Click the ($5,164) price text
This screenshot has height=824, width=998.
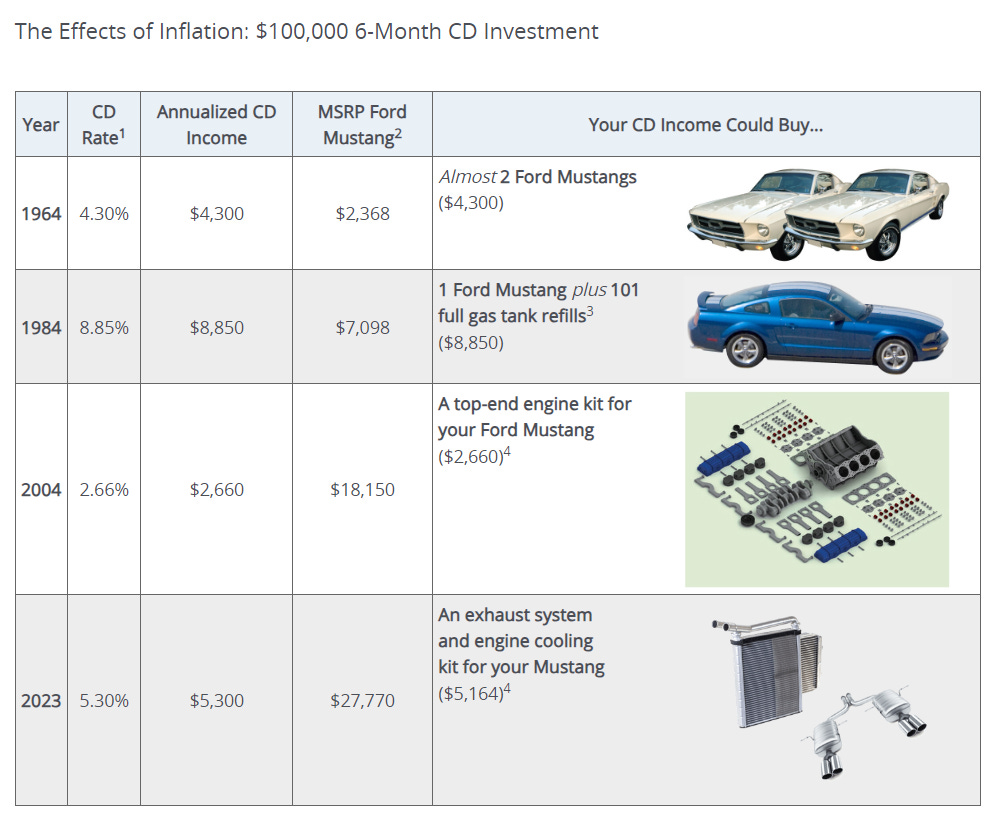(x=474, y=693)
